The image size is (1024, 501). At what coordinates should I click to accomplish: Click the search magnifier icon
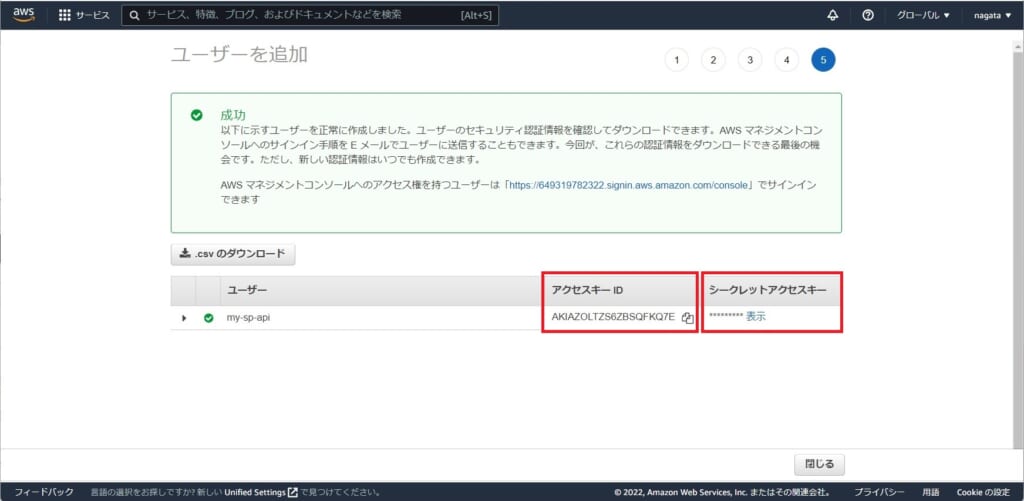click(x=134, y=15)
